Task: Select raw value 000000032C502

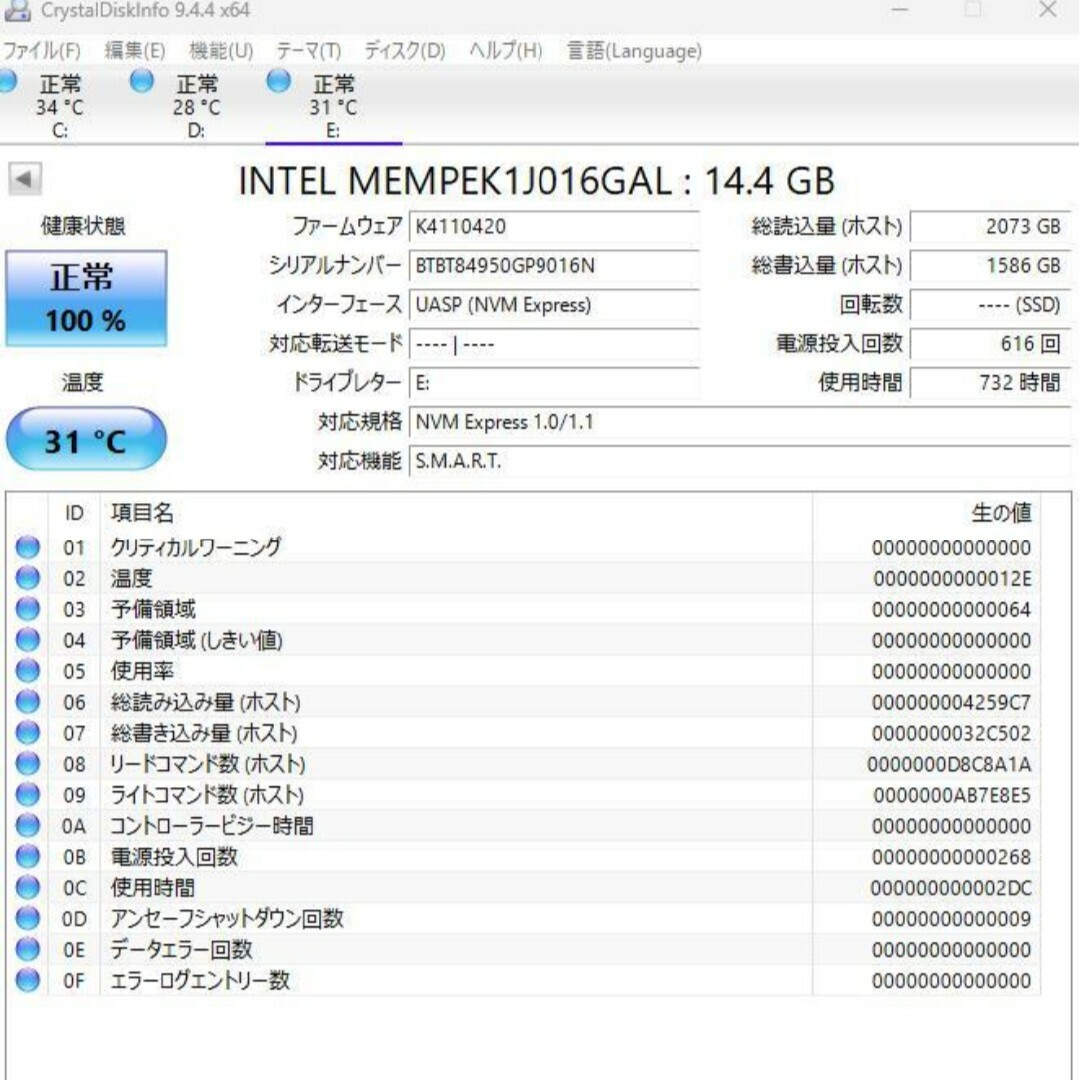Action: click(x=952, y=734)
